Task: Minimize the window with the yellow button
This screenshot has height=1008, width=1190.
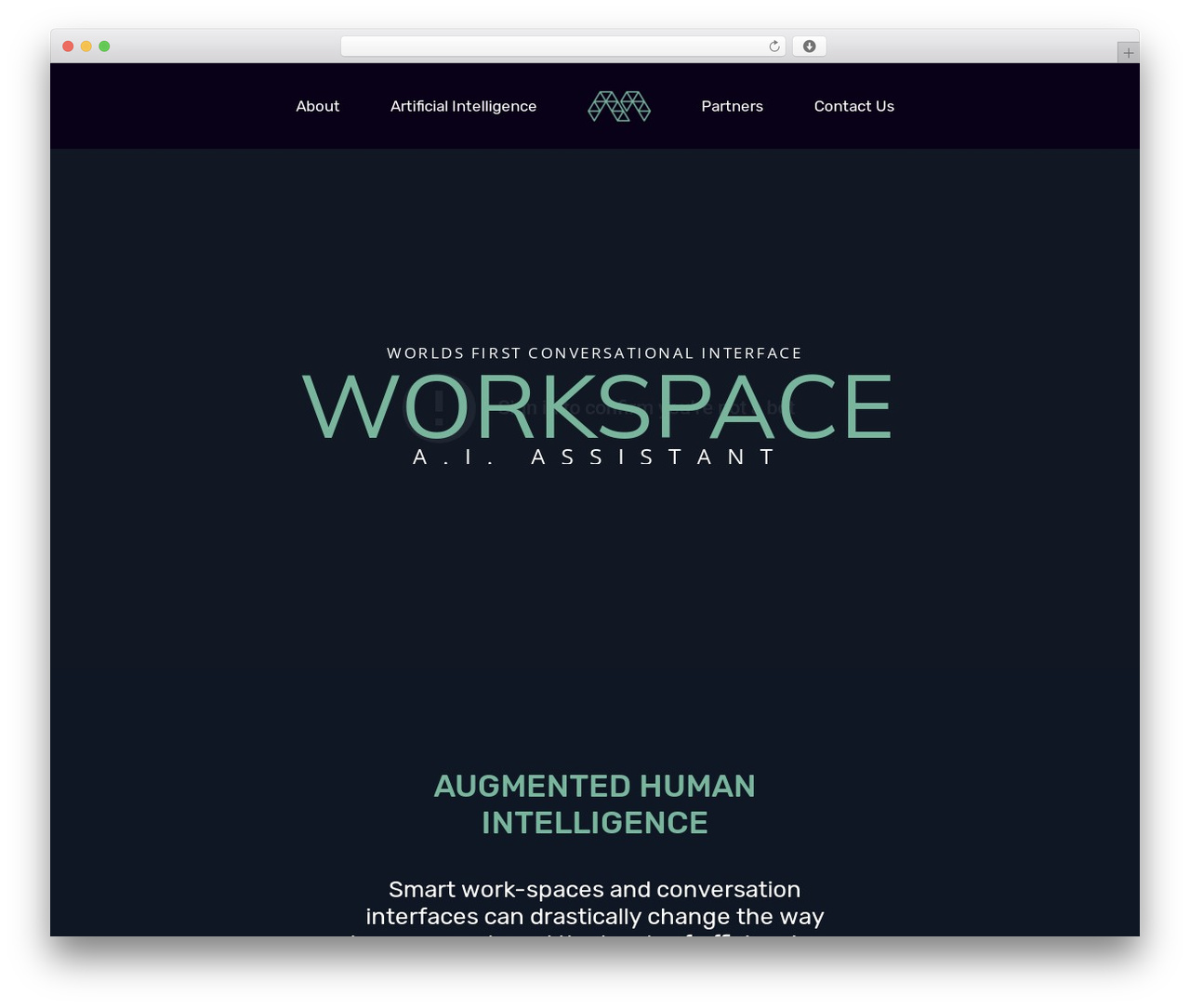Action: tap(86, 46)
